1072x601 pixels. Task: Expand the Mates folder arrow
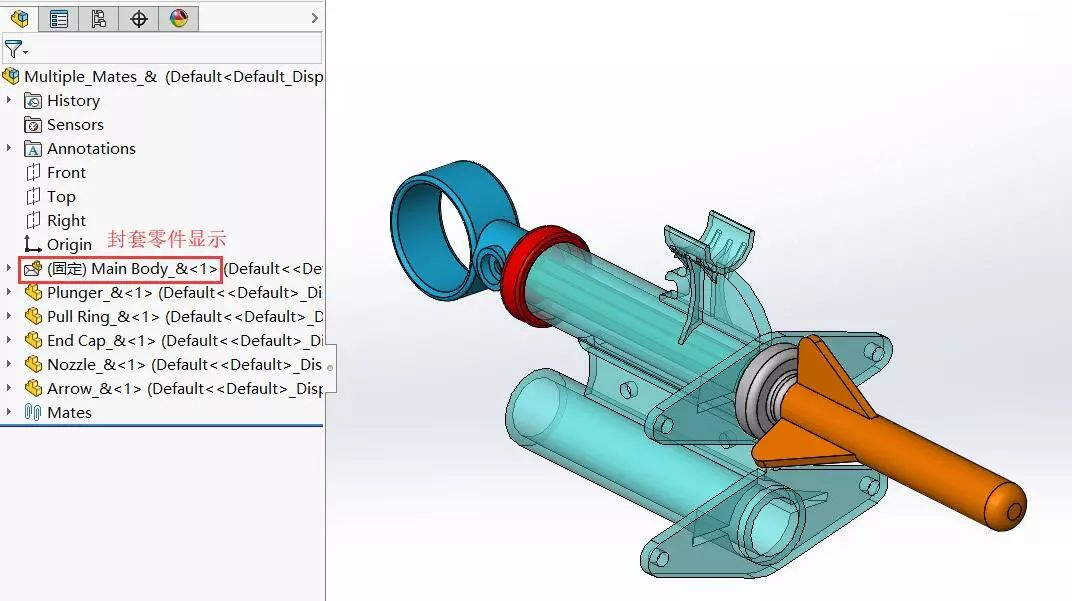[x=9, y=412]
